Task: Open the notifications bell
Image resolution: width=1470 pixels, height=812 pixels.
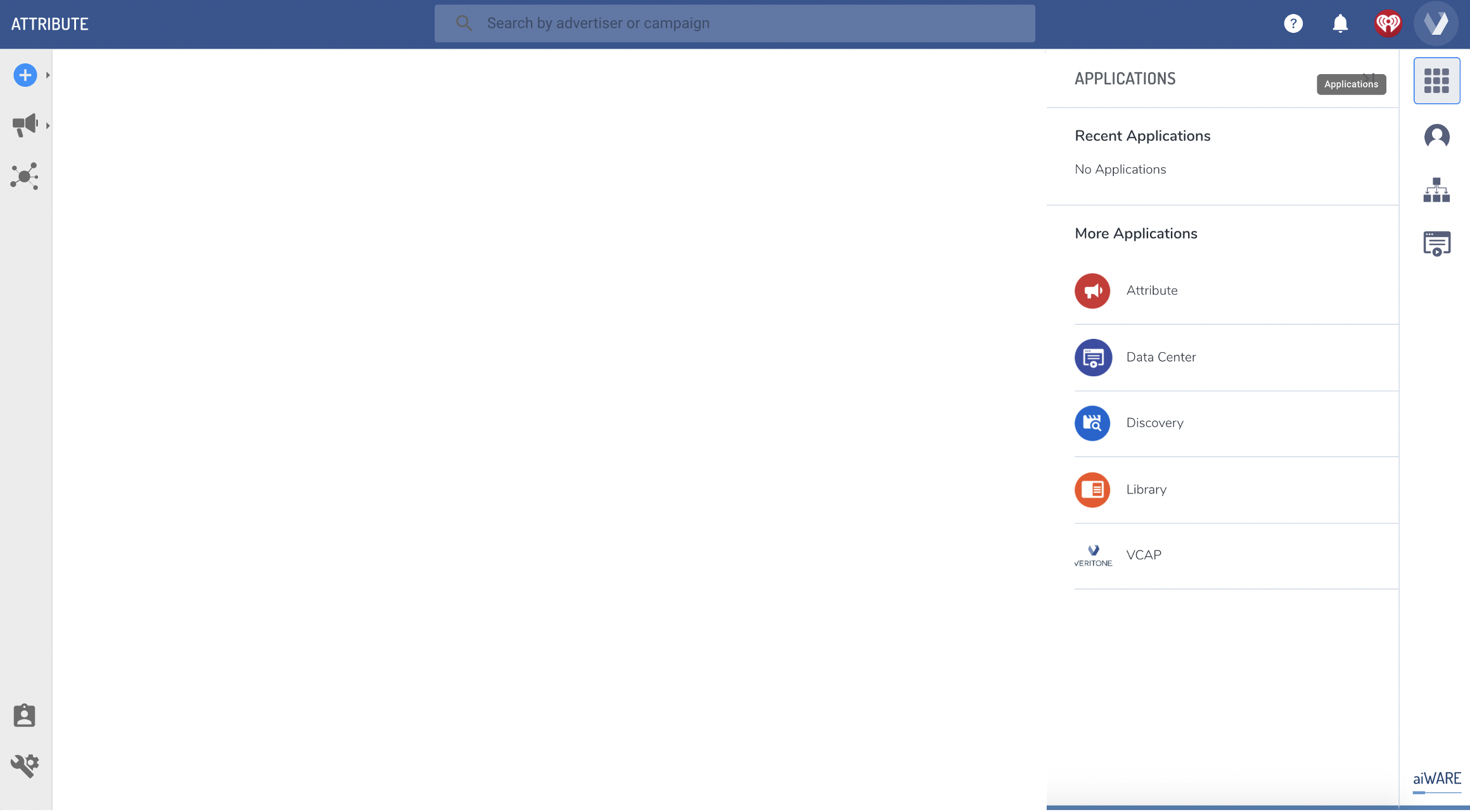Action: (x=1340, y=23)
